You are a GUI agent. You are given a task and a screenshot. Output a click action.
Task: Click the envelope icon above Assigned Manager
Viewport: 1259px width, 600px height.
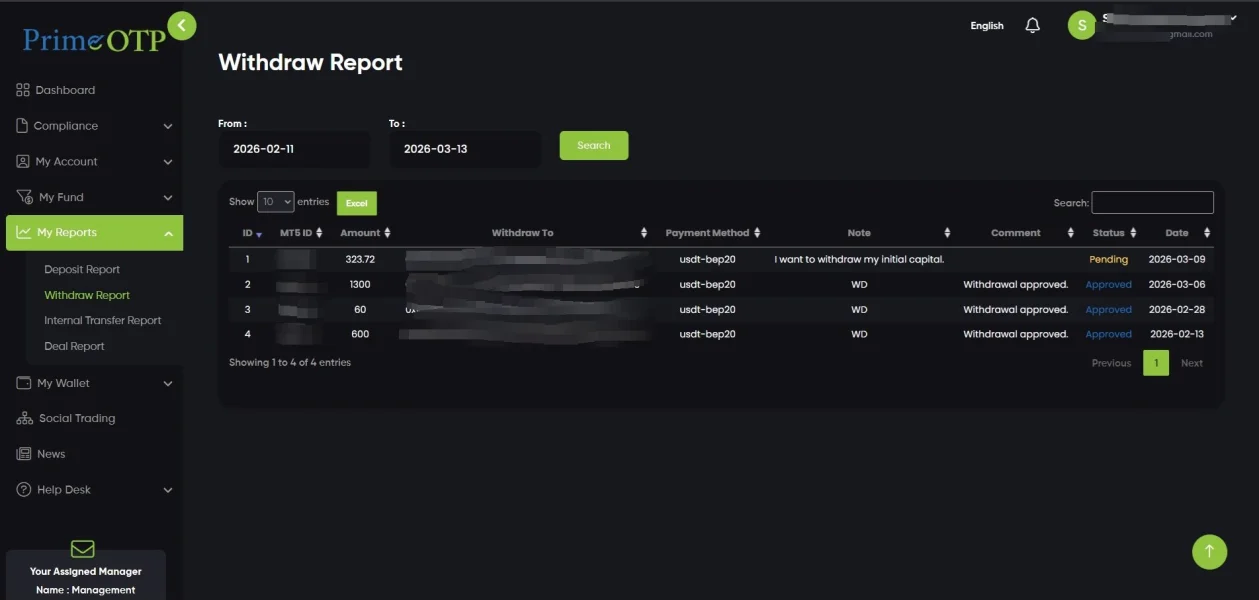(x=83, y=549)
